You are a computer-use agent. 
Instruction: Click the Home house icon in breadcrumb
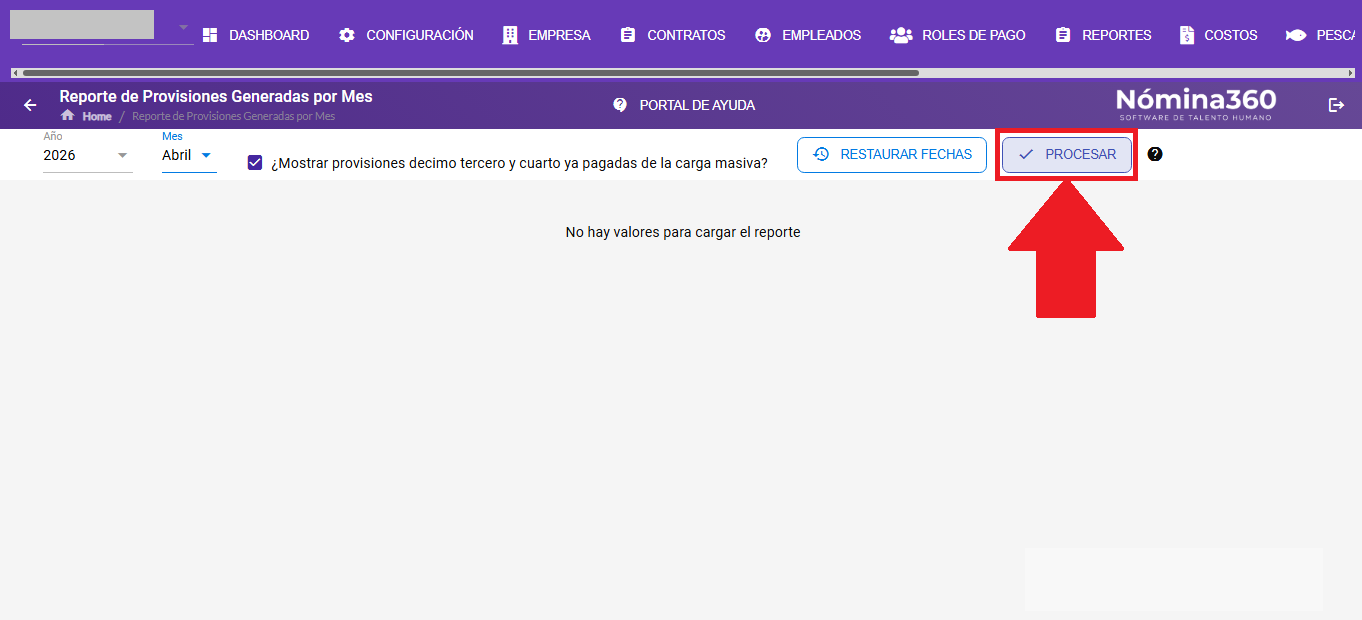click(68, 115)
